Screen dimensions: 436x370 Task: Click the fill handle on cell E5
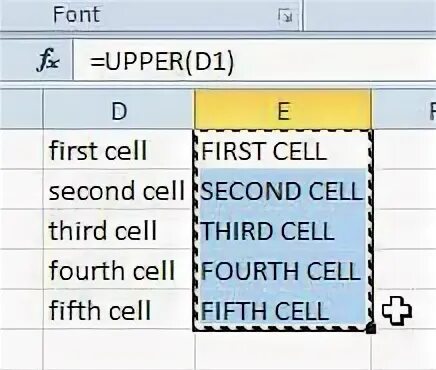coord(371,328)
